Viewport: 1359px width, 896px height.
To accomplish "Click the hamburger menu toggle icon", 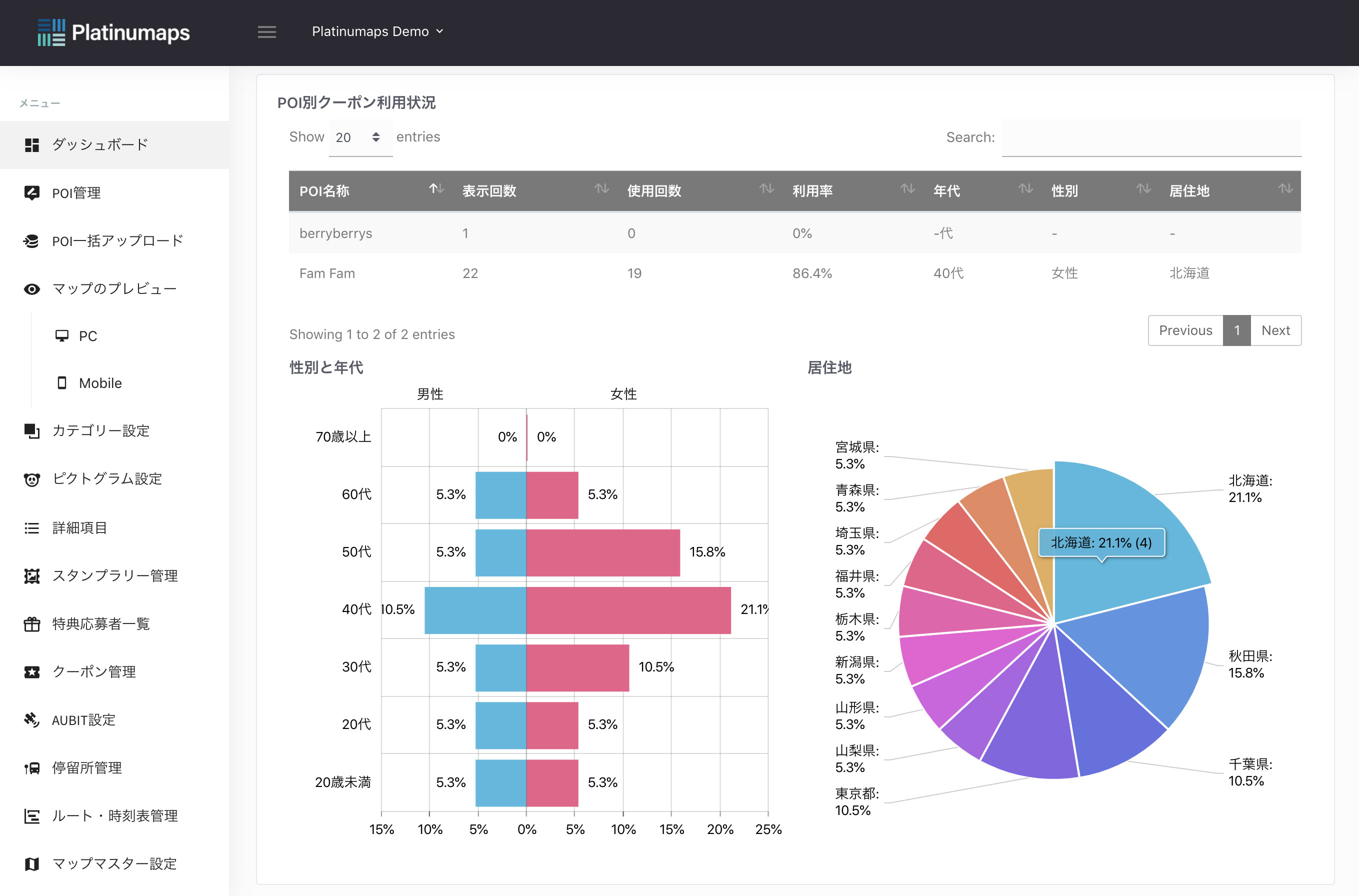I will [267, 32].
